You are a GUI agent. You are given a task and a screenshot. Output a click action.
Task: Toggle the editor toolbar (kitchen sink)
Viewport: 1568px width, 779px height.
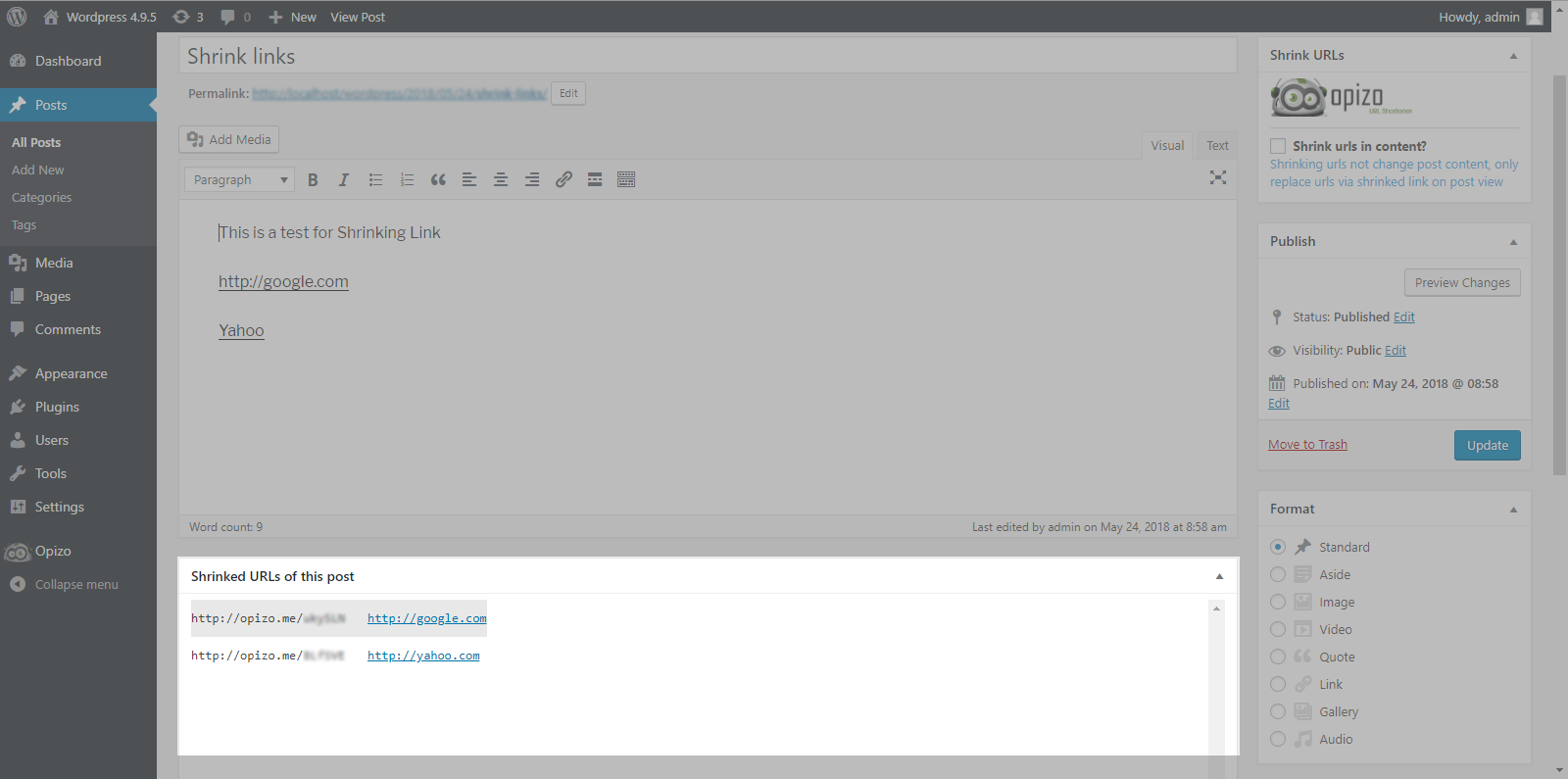click(626, 179)
